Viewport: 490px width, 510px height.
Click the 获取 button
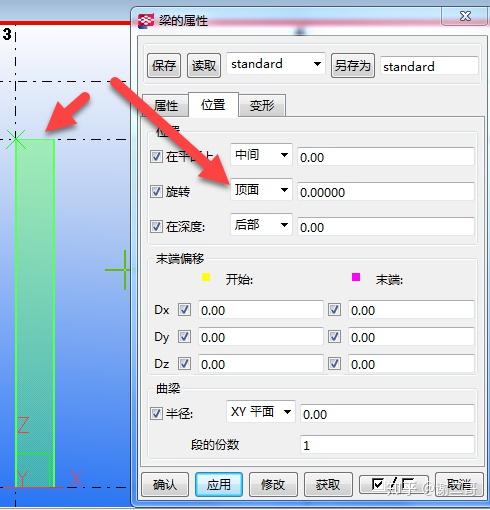coord(328,484)
